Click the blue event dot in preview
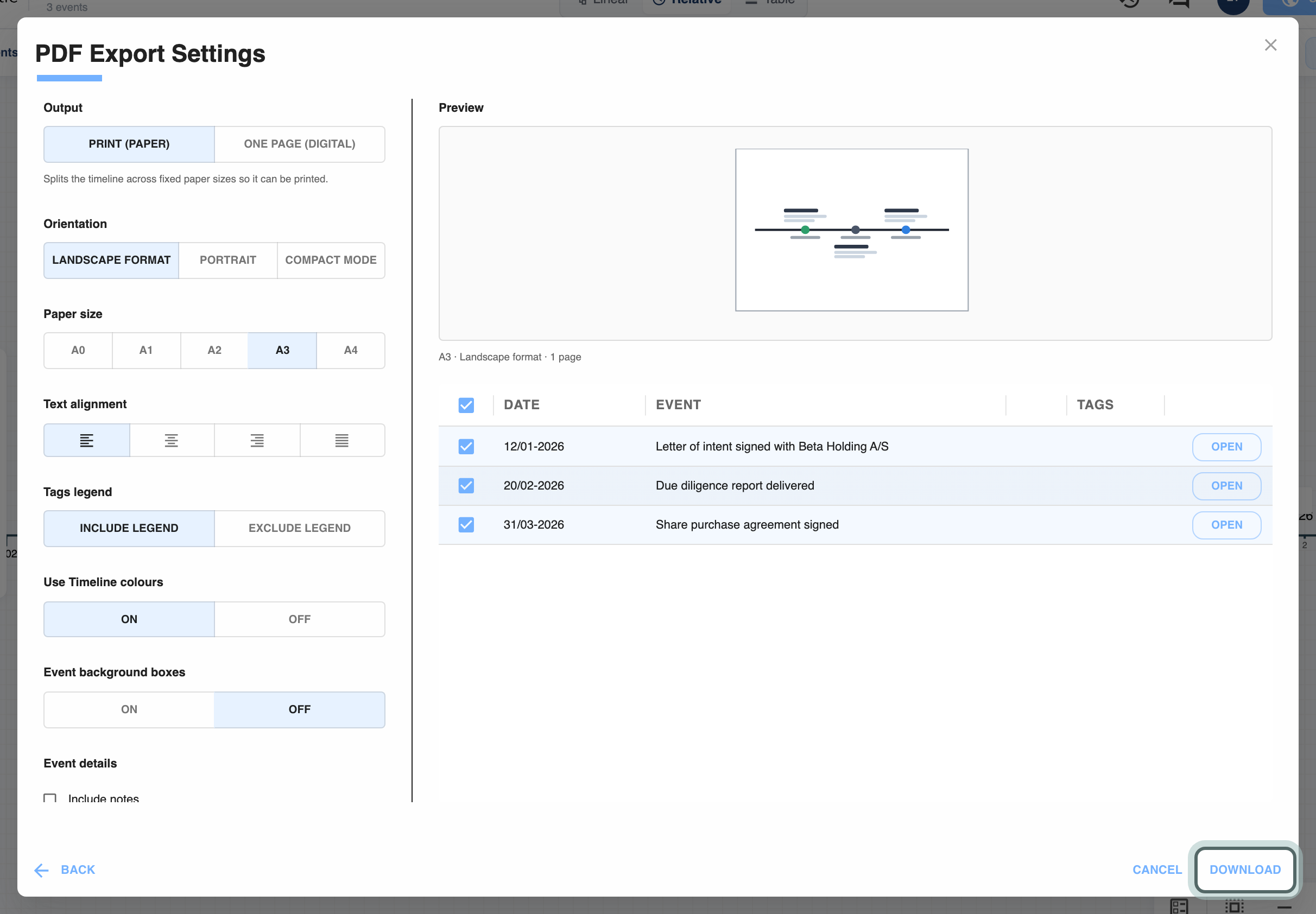 coord(906,230)
